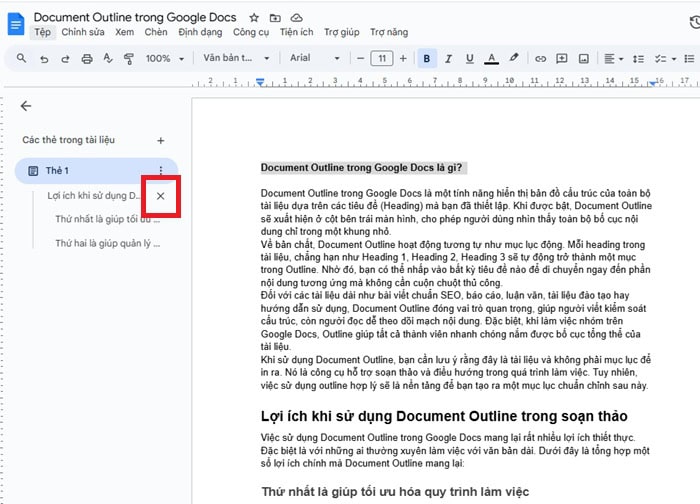
Task: Add a new tab with plus icon
Action: tap(161, 141)
